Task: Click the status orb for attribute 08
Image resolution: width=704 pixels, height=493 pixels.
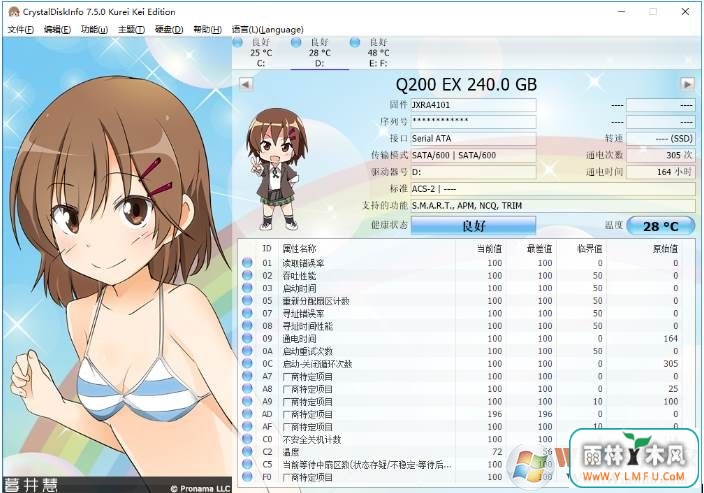Action: (247, 326)
